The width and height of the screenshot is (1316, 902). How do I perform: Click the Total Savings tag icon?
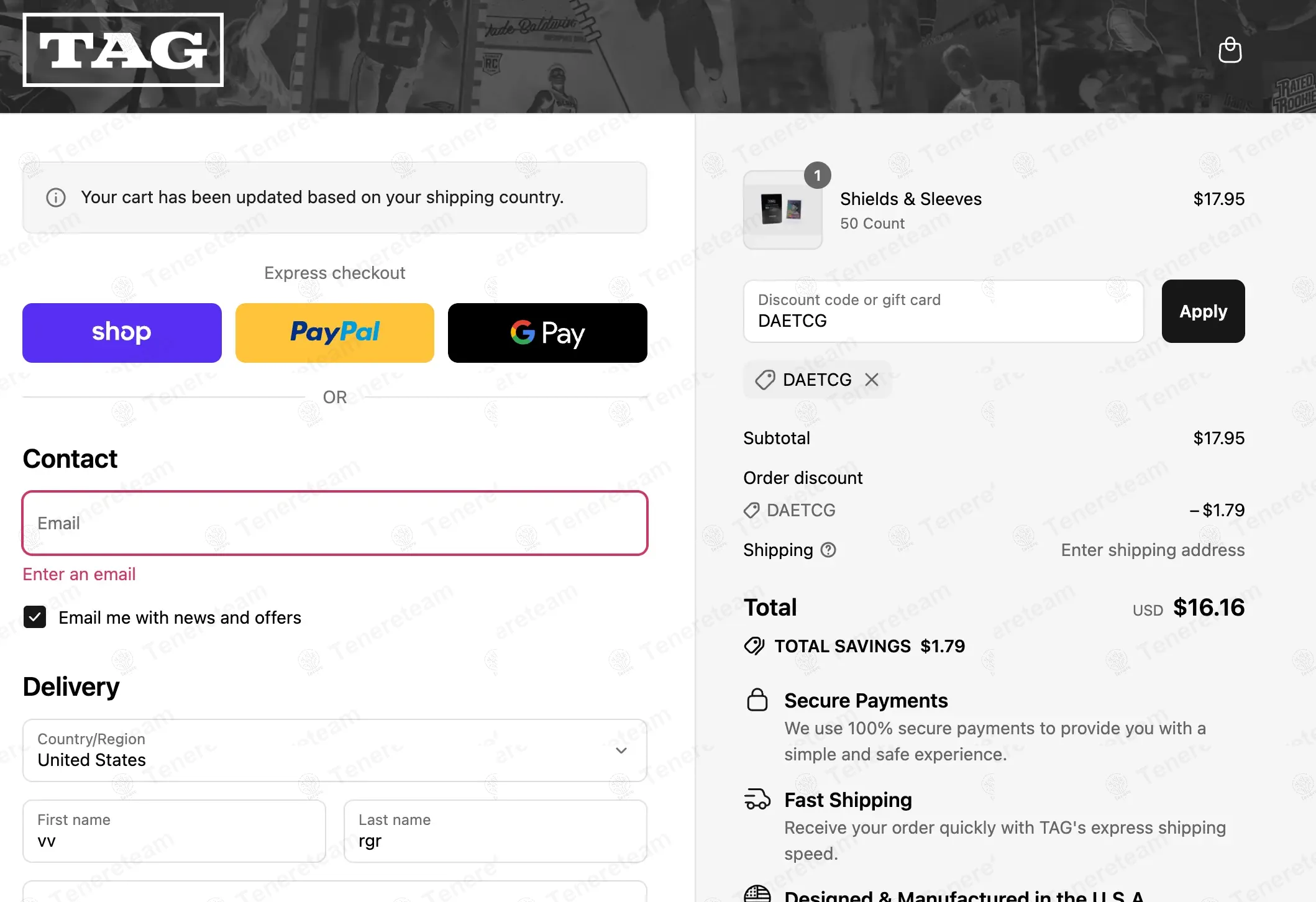point(754,646)
